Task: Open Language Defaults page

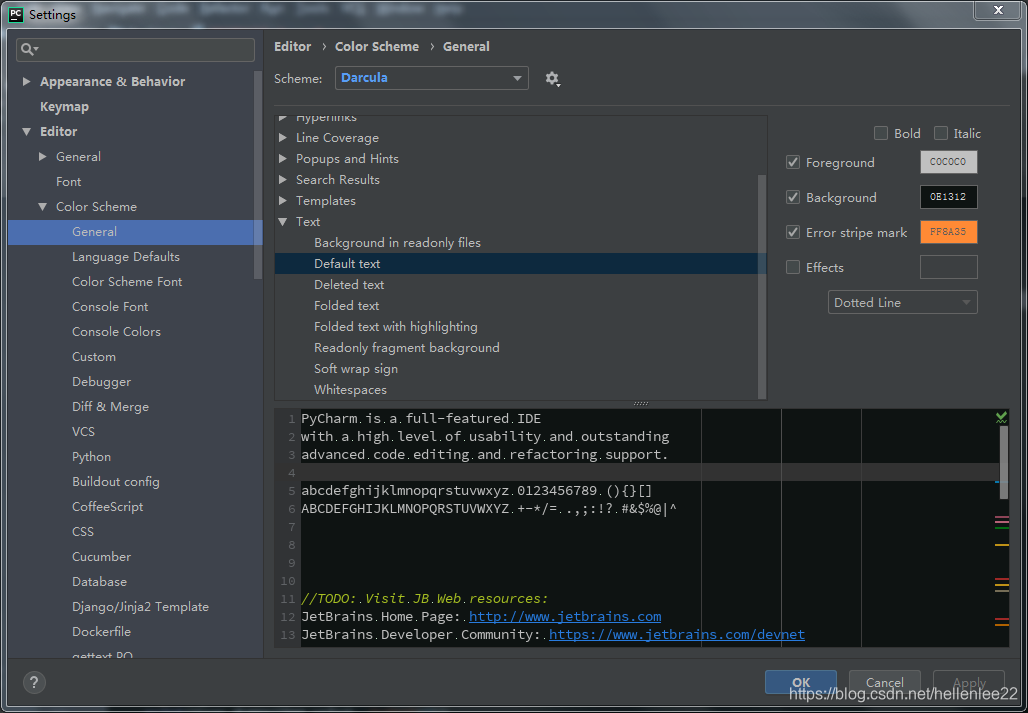Action: [126, 256]
